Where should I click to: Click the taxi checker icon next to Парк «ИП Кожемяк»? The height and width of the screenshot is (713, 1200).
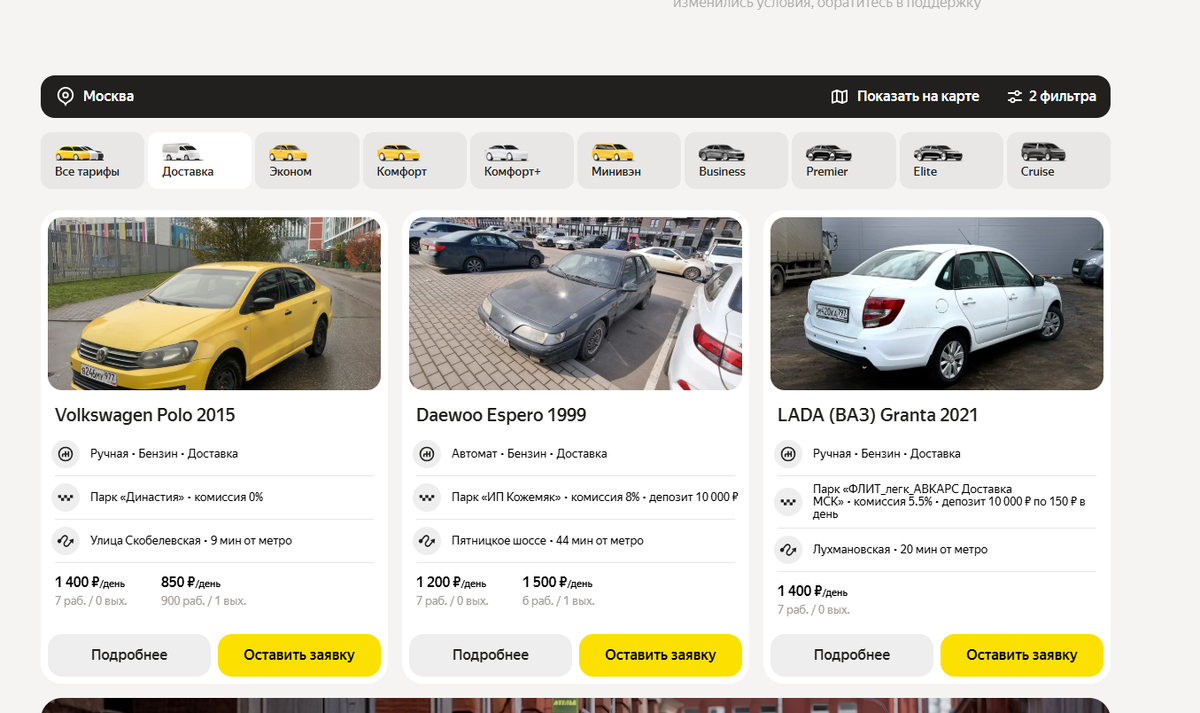click(x=427, y=497)
